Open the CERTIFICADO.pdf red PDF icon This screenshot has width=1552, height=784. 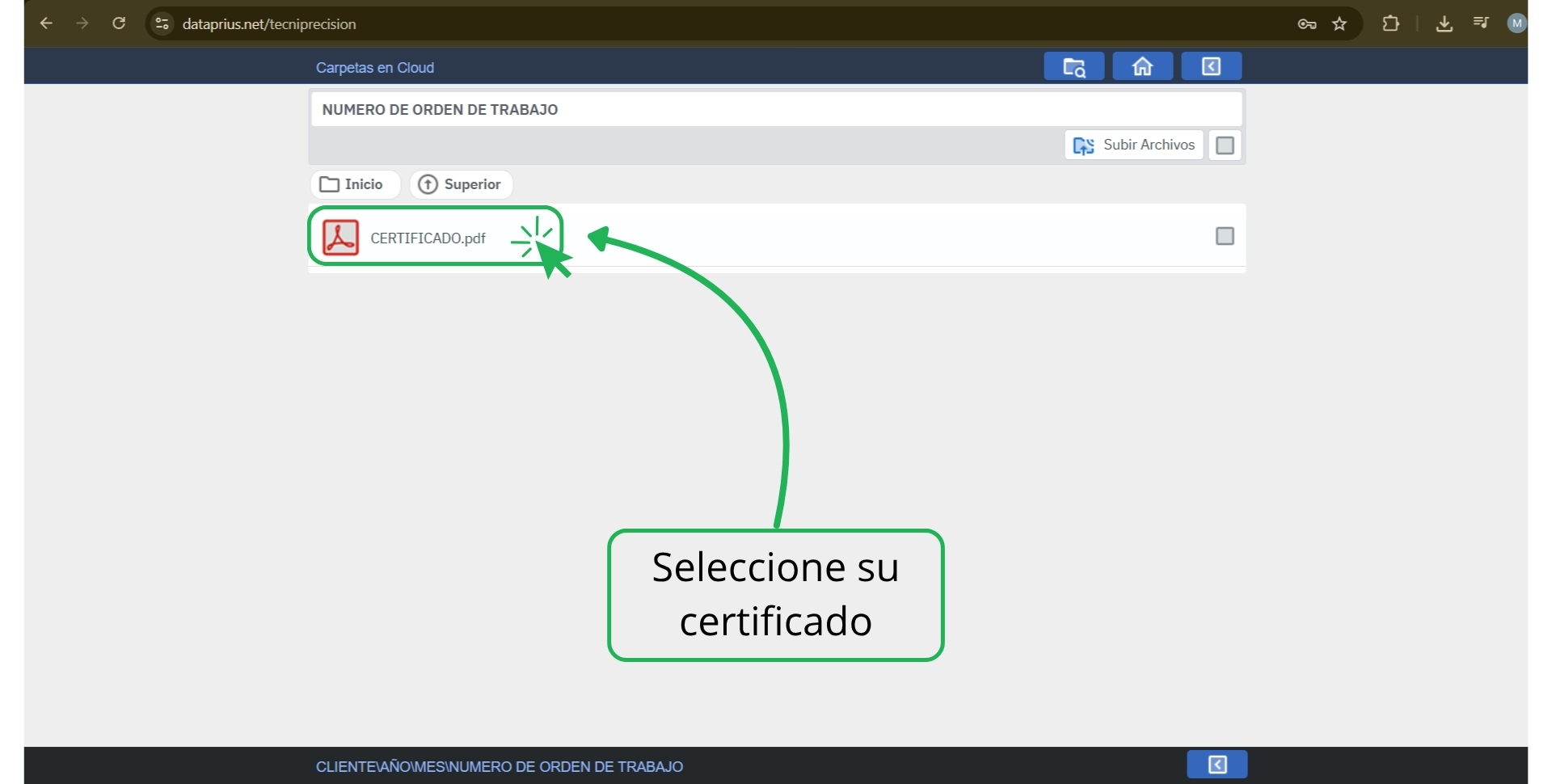pyautogui.click(x=340, y=238)
